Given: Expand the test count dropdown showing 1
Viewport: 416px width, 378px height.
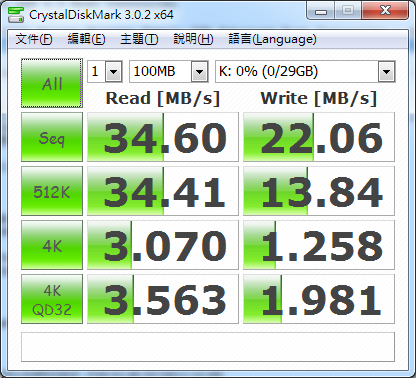Looking at the screenshot, I should [114, 71].
